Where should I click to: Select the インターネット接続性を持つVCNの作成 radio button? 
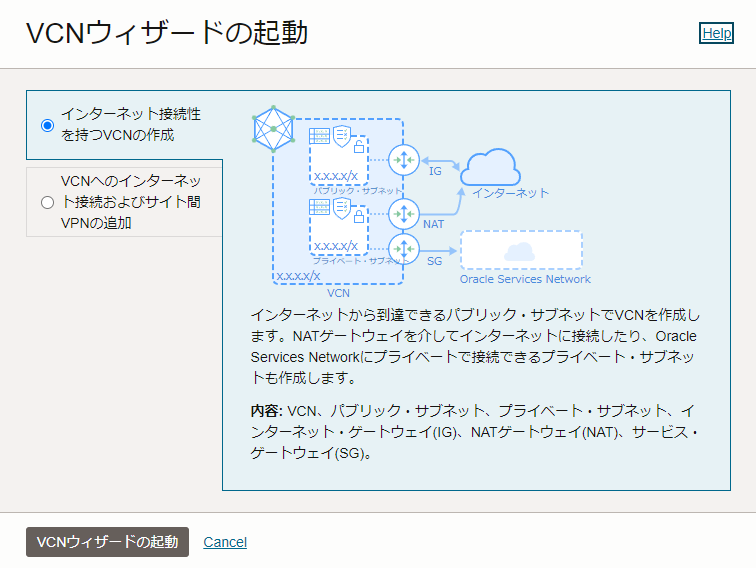pyautogui.click(x=47, y=125)
